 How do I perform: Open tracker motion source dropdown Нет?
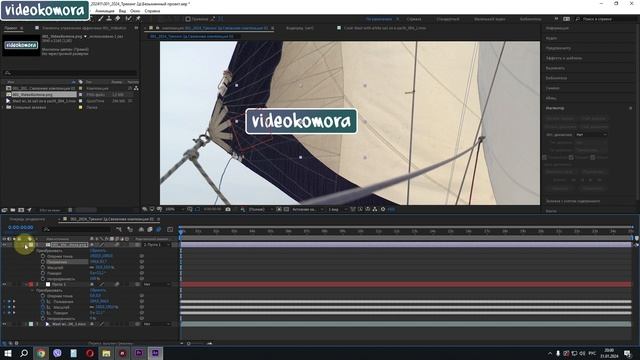(591, 135)
